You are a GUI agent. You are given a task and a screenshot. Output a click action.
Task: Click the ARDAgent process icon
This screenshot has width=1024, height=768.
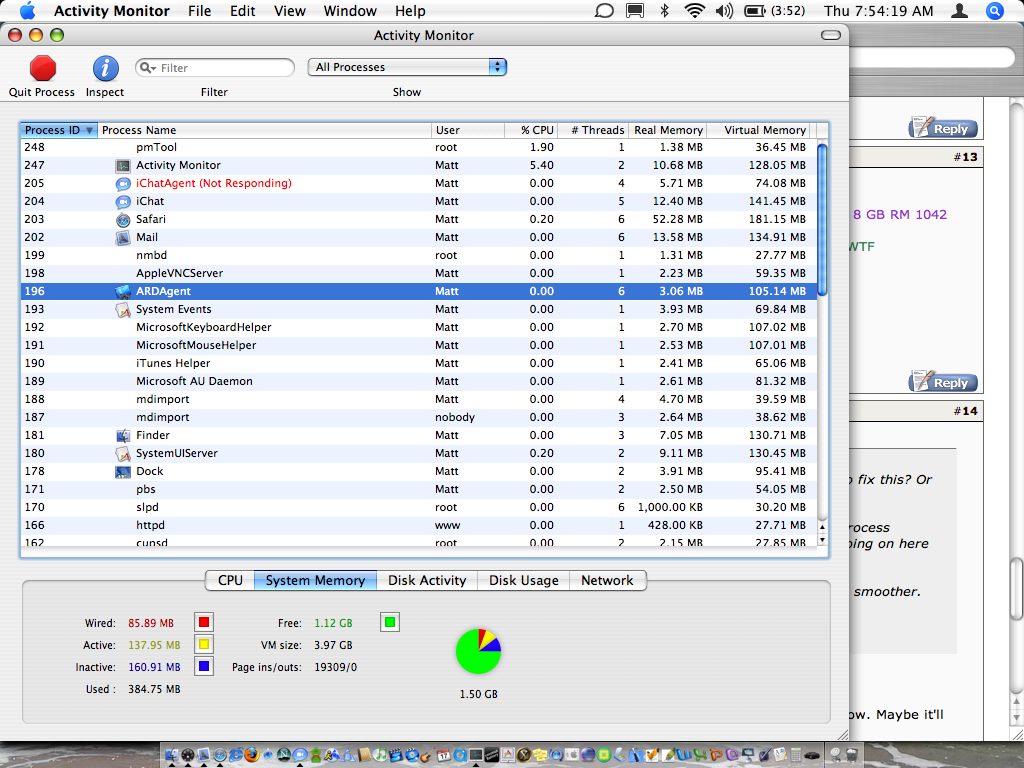(123, 291)
